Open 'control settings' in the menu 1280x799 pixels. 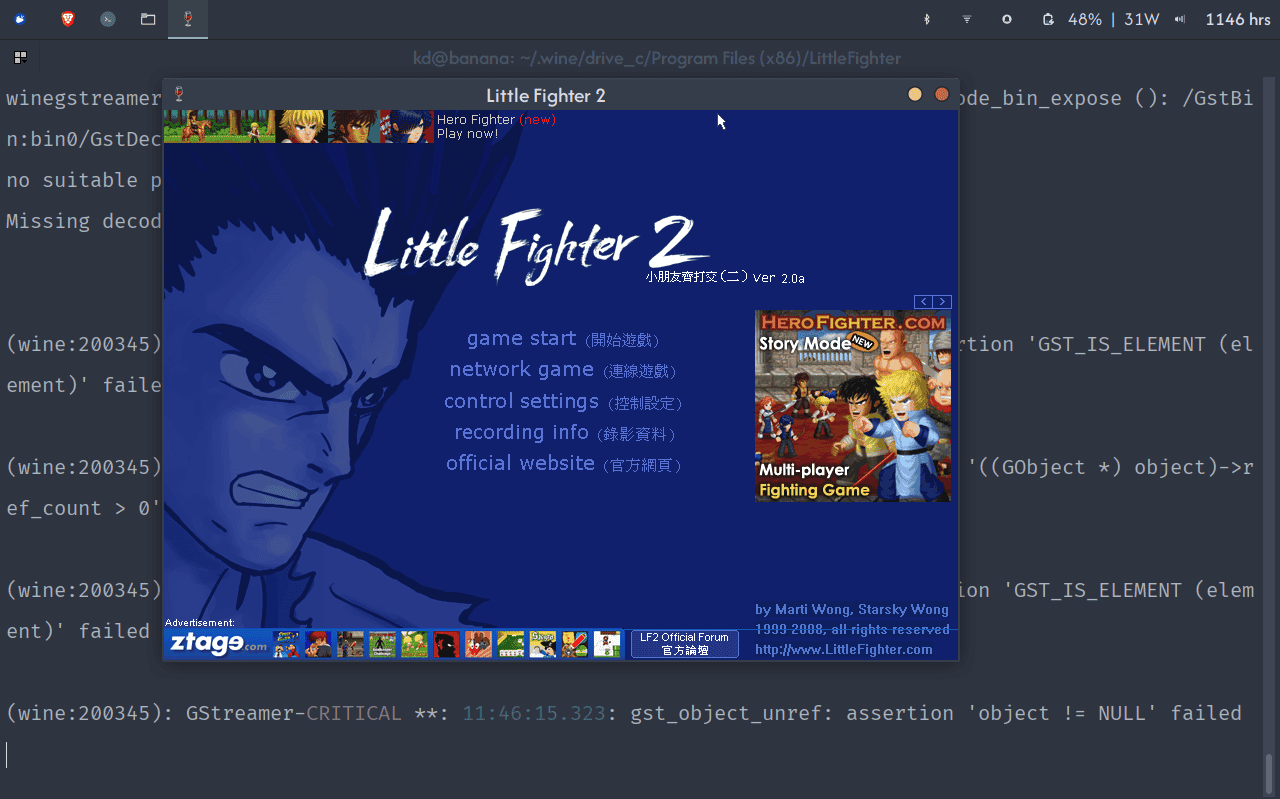click(521, 402)
